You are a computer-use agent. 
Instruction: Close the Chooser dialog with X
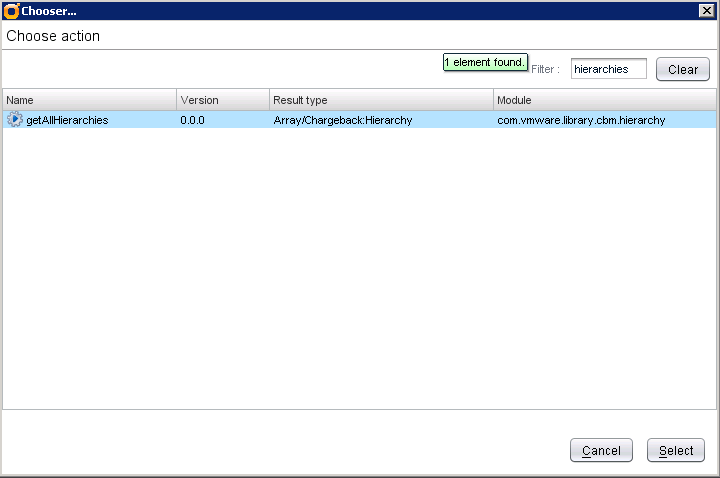pyautogui.click(x=706, y=10)
